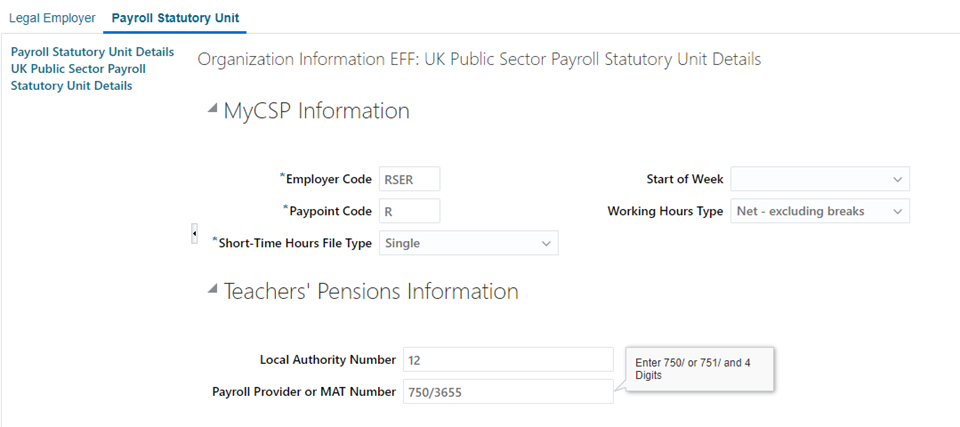Viewport: 960px width, 427px height.
Task: Click into the Employer Code input box
Action: (x=409, y=180)
